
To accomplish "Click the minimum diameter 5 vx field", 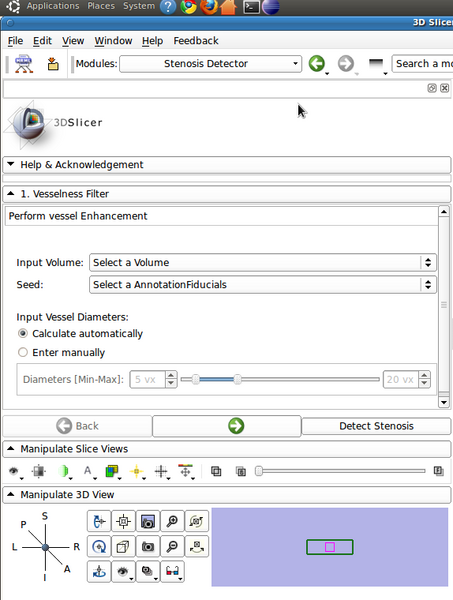I will pos(148,380).
